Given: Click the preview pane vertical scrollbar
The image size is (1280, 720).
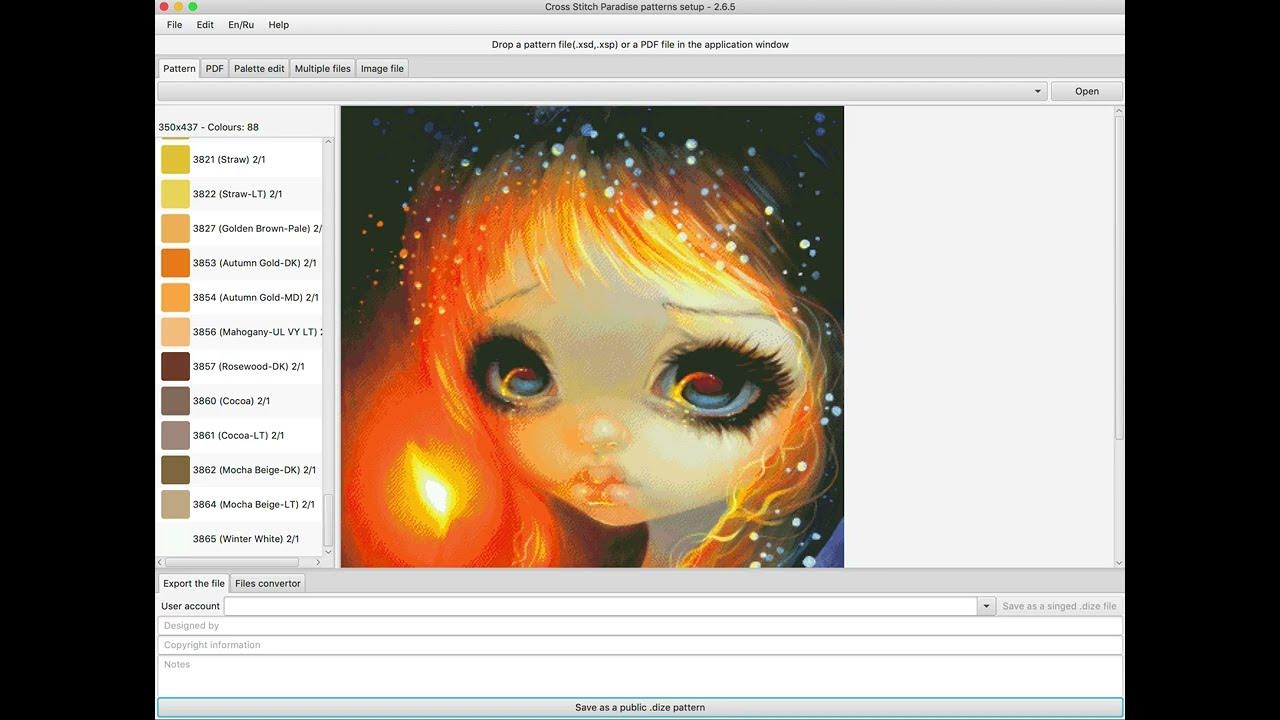Looking at the screenshot, I should (1119, 278).
